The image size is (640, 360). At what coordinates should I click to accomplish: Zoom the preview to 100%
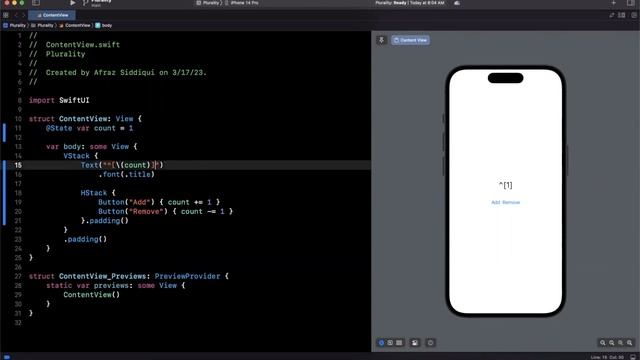(x=611, y=343)
